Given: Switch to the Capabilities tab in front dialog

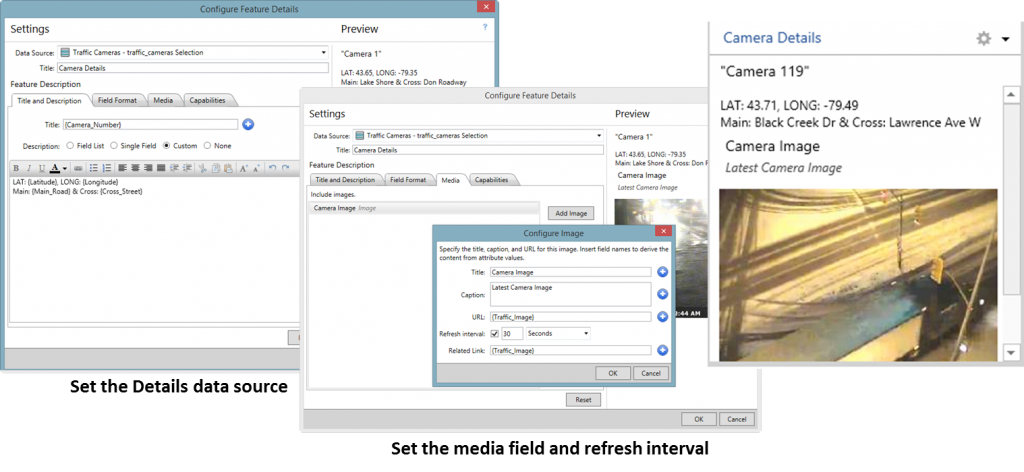Looking at the screenshot, I should [x=492, y=180].
